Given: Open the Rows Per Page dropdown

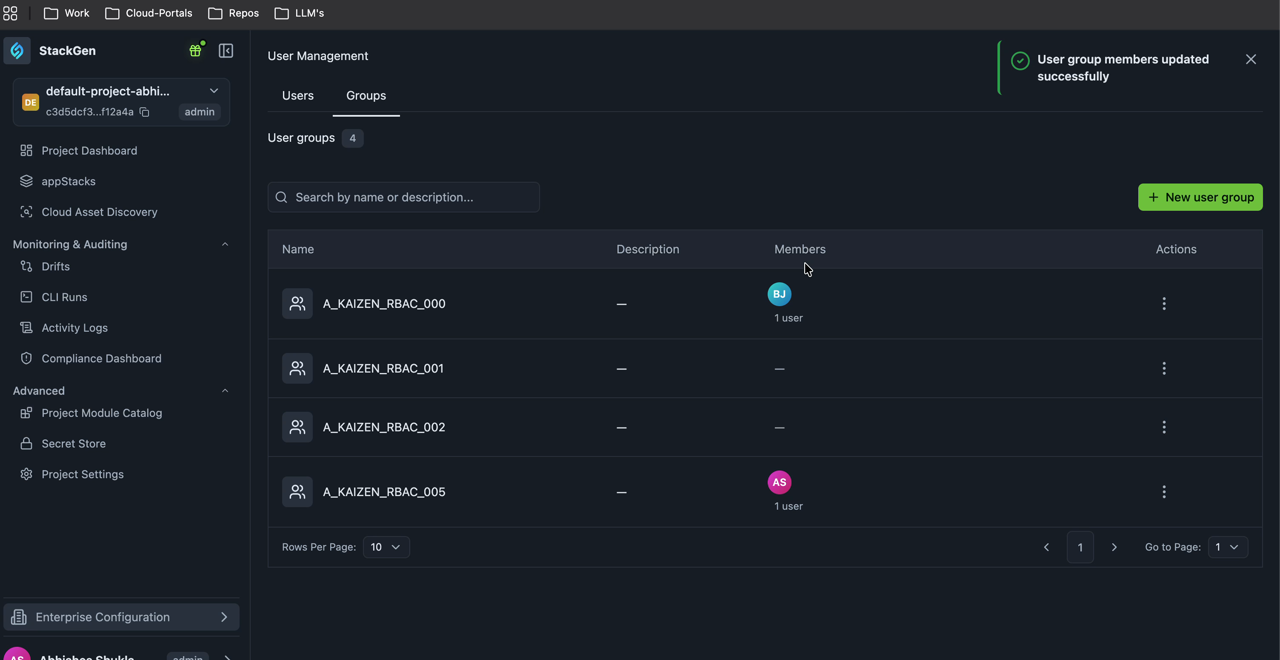Looking at the screenshot, I should (386, 547).
